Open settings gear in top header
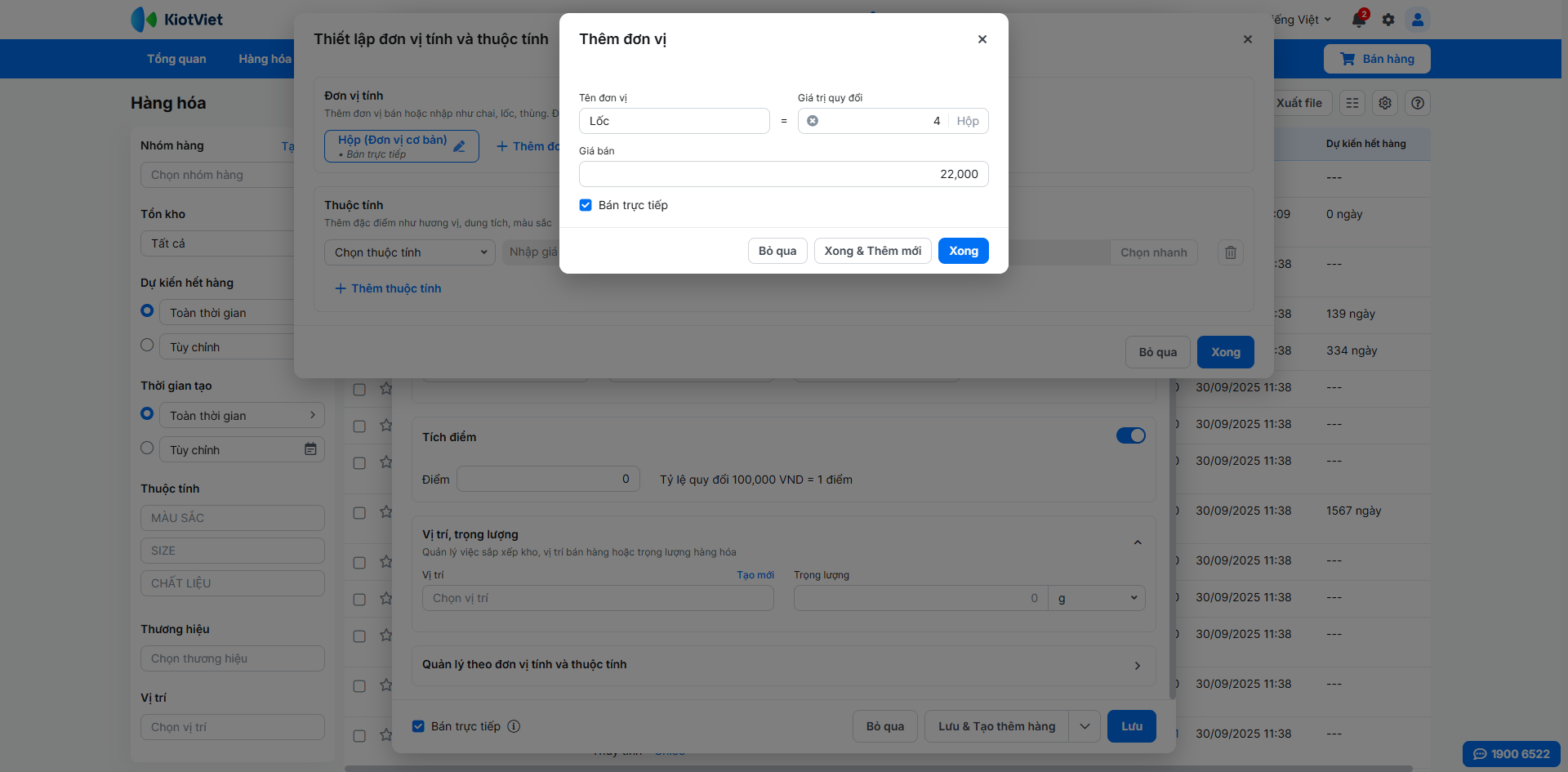The height and width of the screenshot is (772, 1568). coord(1388,20)
